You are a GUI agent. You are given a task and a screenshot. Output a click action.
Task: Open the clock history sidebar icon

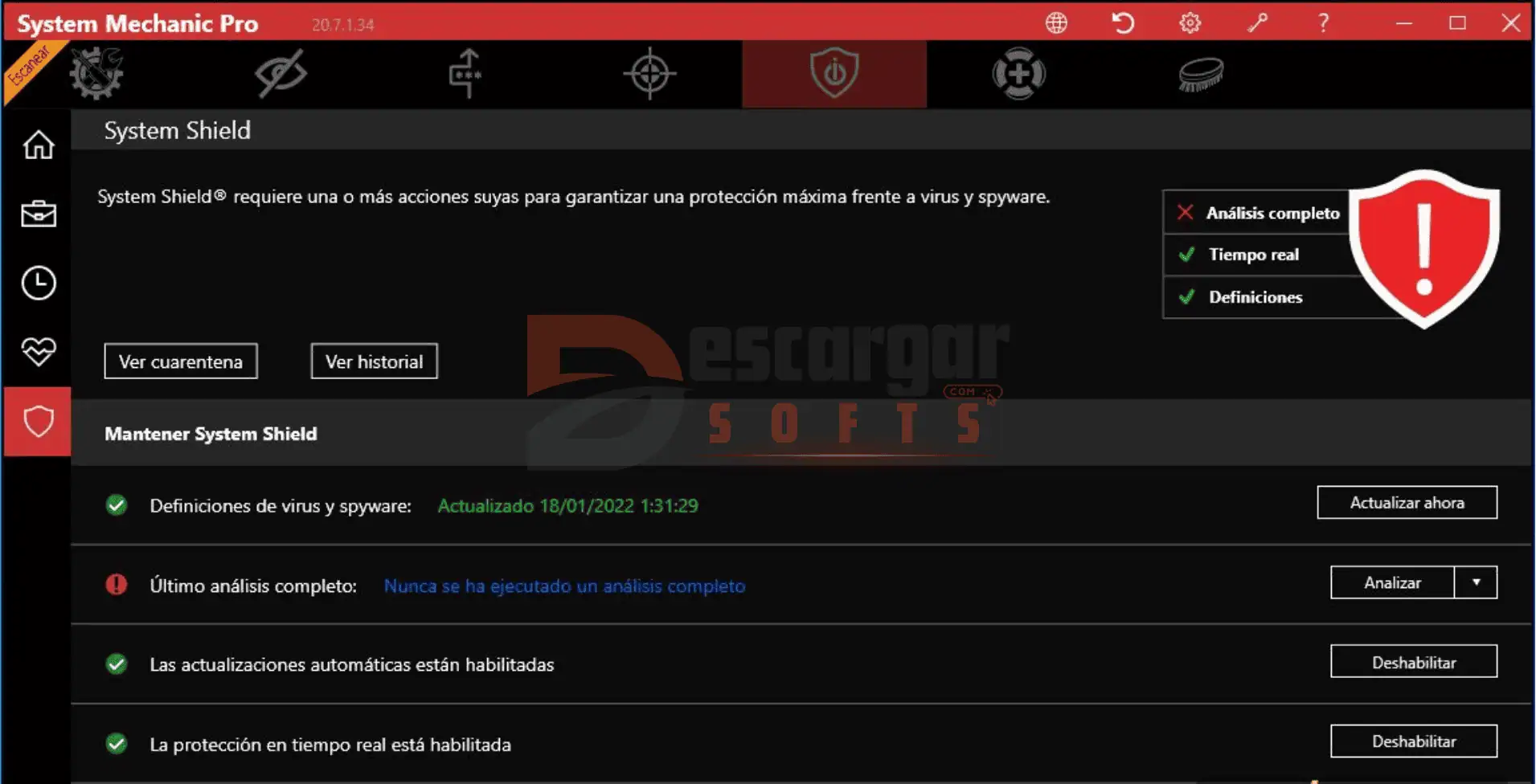(38, 283)
